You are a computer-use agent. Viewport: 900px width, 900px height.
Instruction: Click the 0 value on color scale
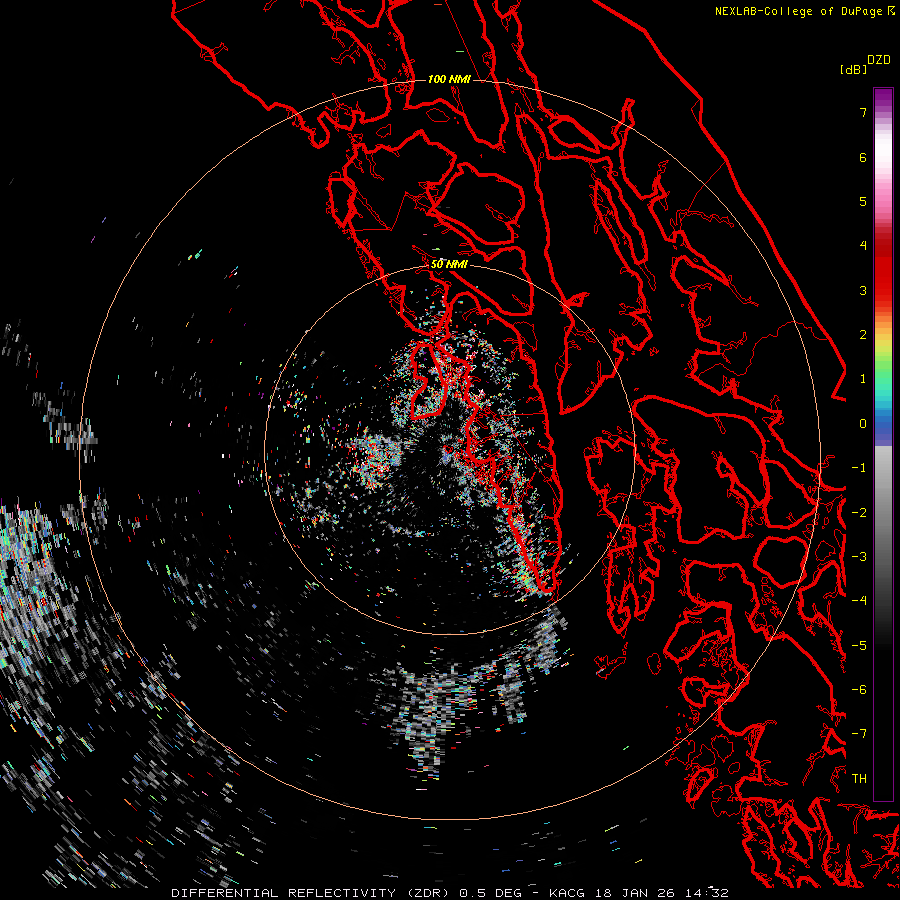tap(863, 424)
